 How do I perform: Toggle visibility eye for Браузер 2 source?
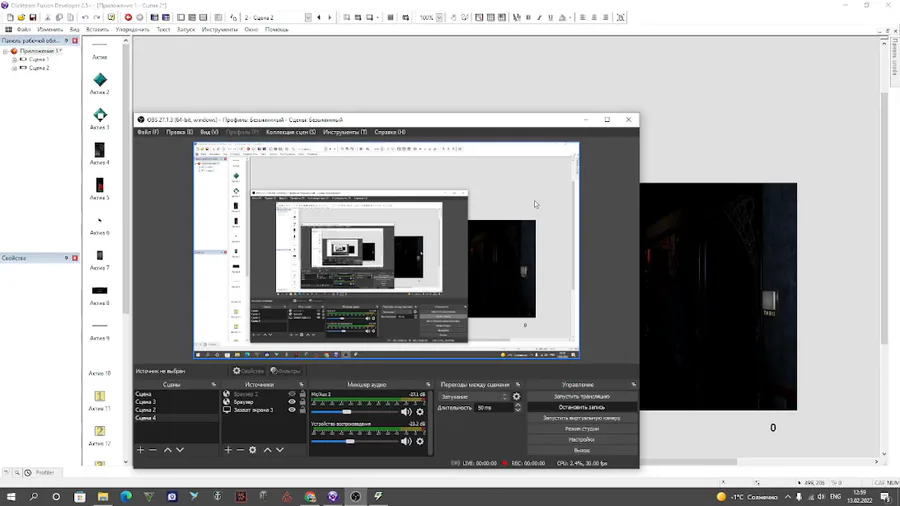click(x=292, y=394)
